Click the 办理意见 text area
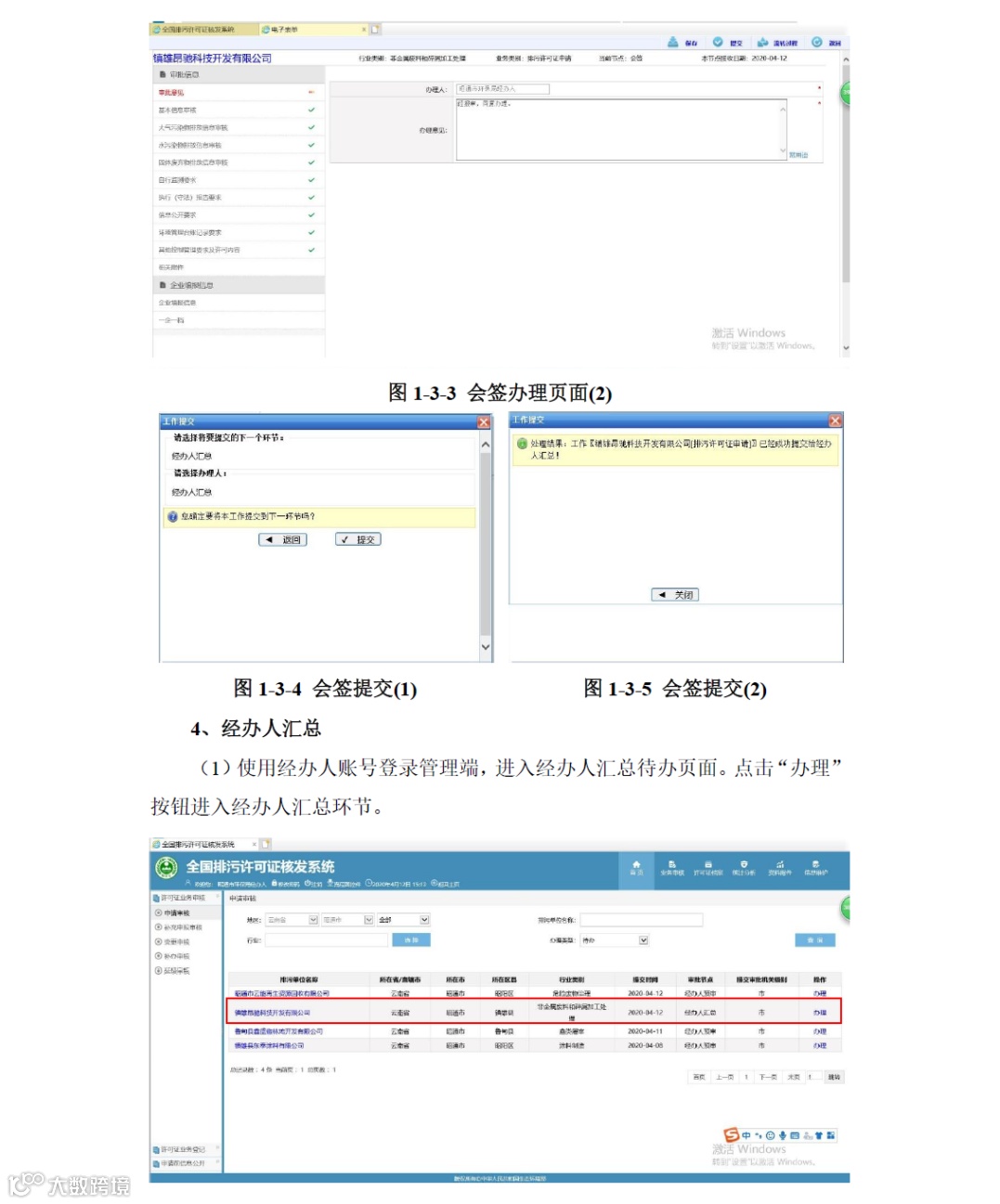This screenshot has width=1000, height=1204. [621, 130]
